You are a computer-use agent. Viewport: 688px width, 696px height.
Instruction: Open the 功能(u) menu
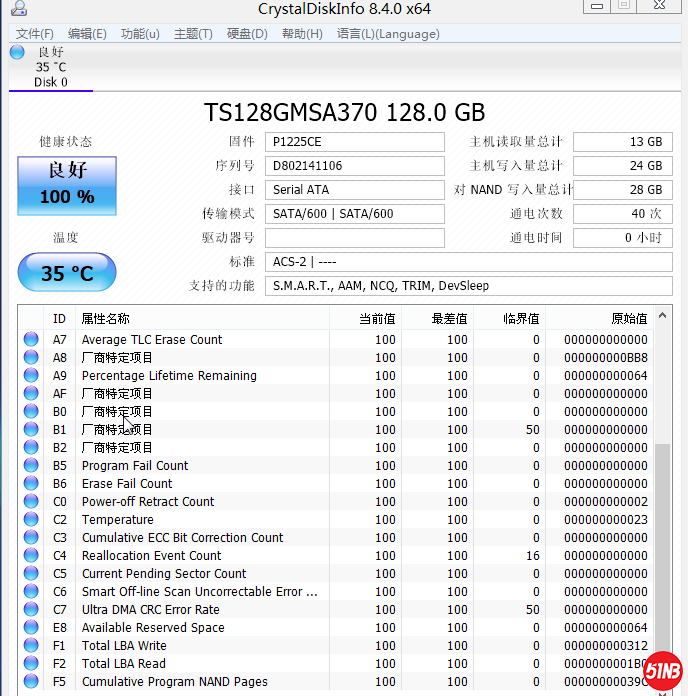140,34
